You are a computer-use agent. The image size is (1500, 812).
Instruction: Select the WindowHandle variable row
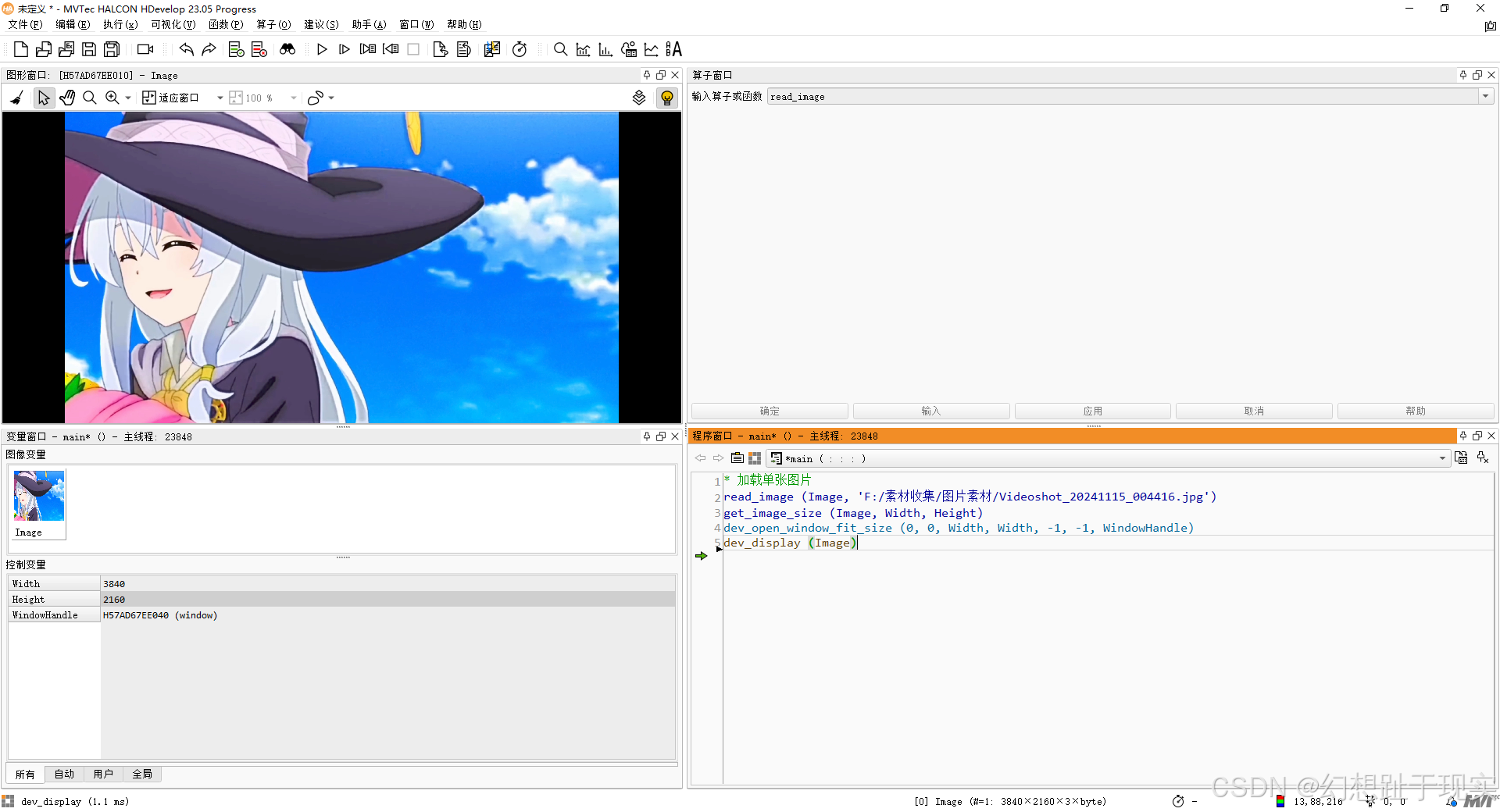[x=341, y=615]
